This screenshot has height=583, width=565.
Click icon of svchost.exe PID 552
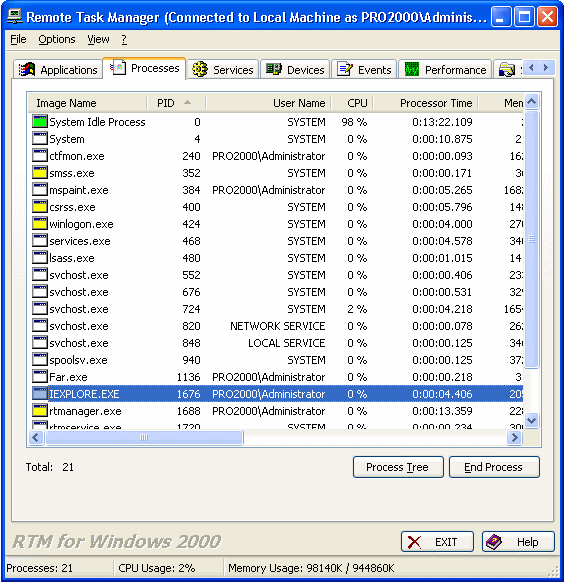(40, 275)
